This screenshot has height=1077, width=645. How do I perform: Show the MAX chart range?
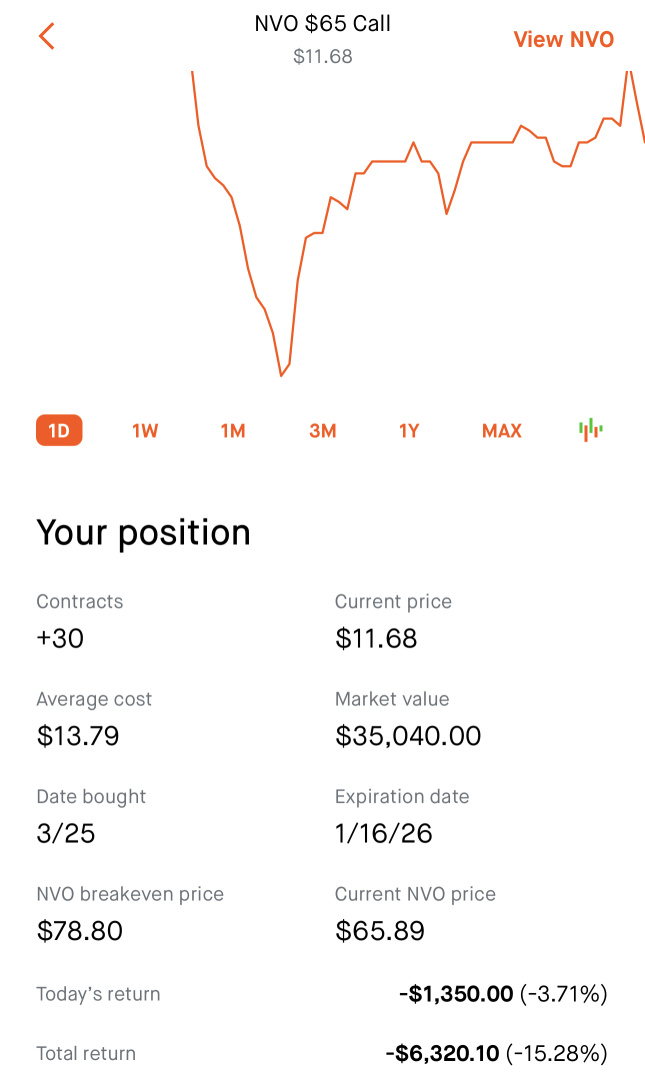click(501, 431)
